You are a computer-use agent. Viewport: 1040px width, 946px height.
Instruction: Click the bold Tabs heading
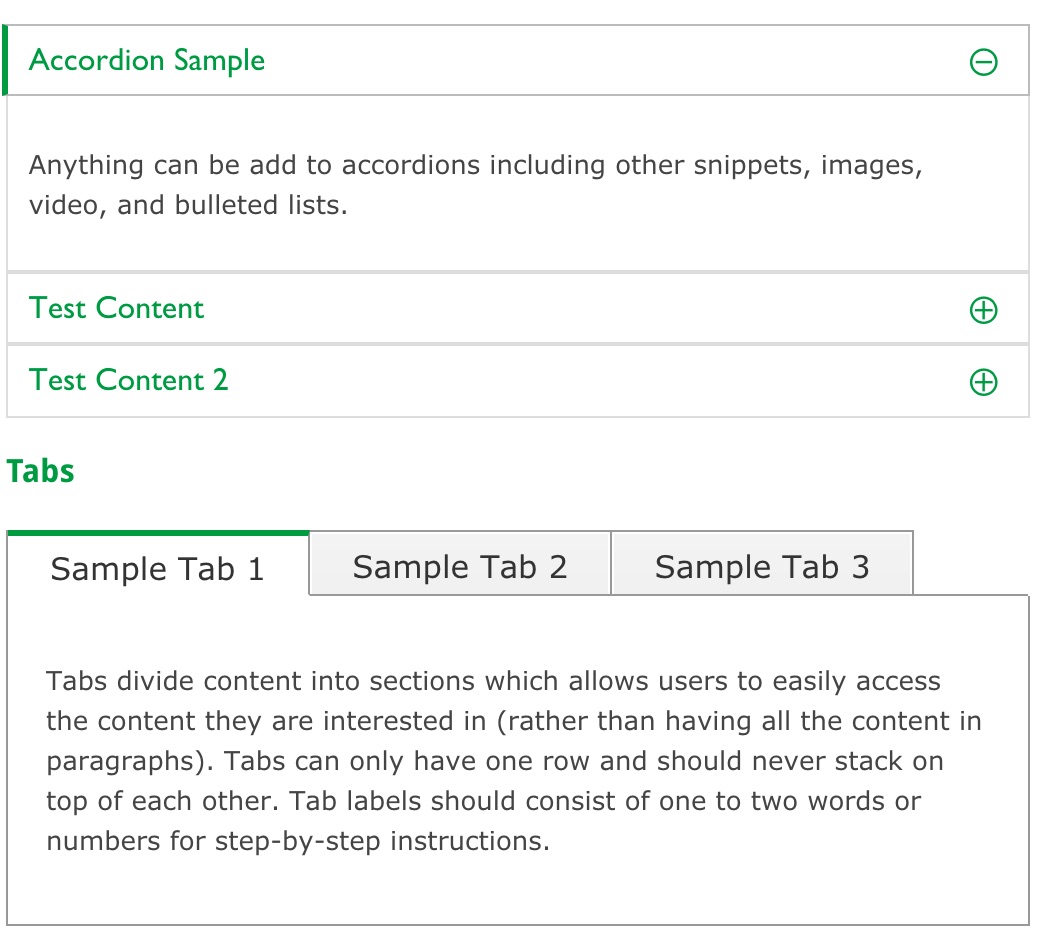[x=40, y=470]
